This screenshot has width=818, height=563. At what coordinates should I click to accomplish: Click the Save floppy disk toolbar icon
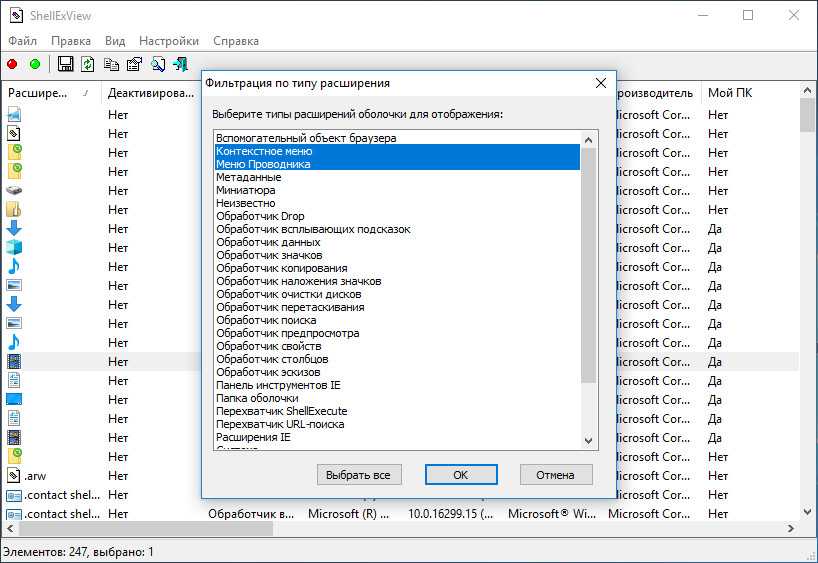click(65, 64)
